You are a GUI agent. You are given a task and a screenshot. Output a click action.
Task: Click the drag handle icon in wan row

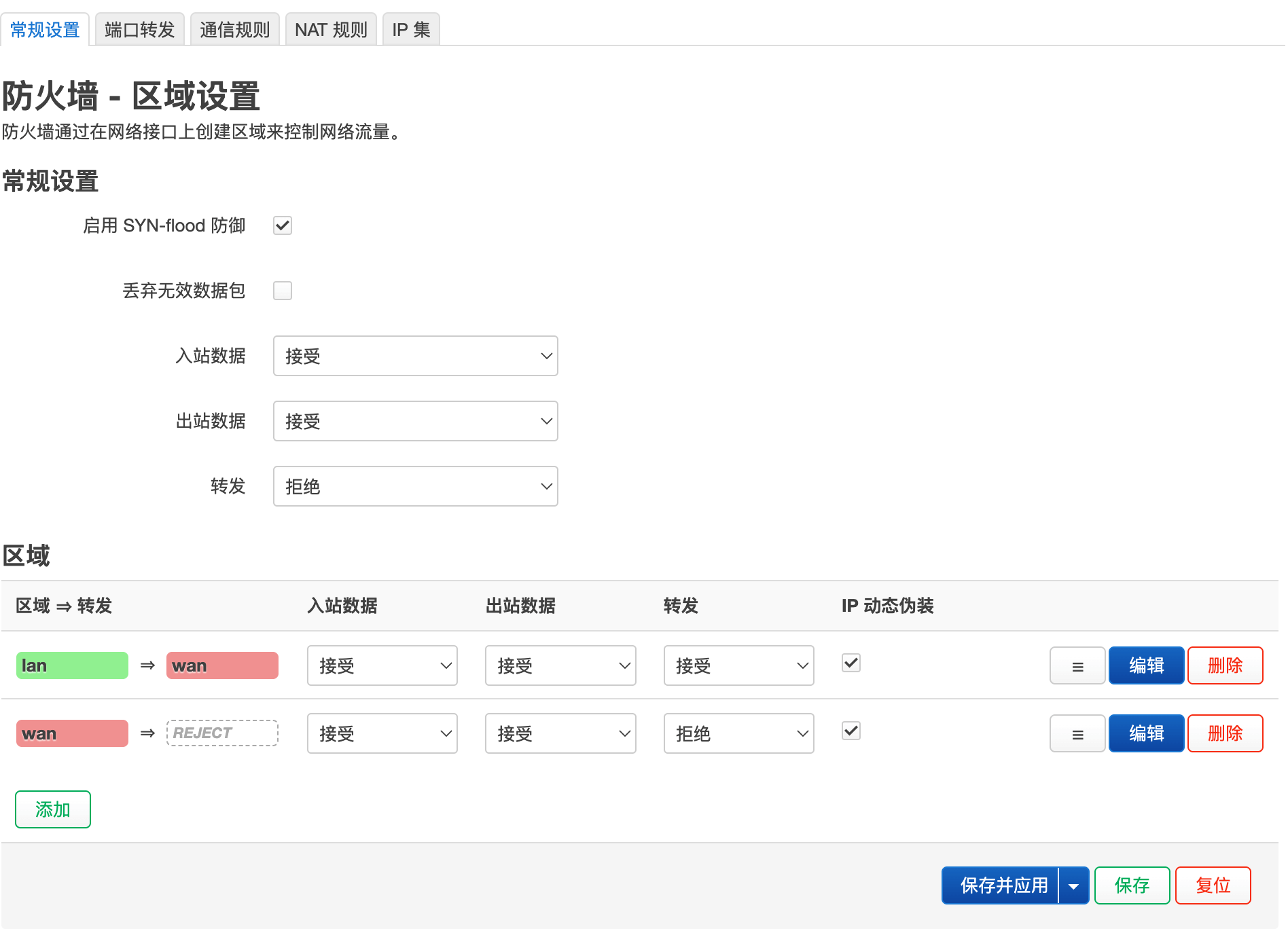[1077, 734]
